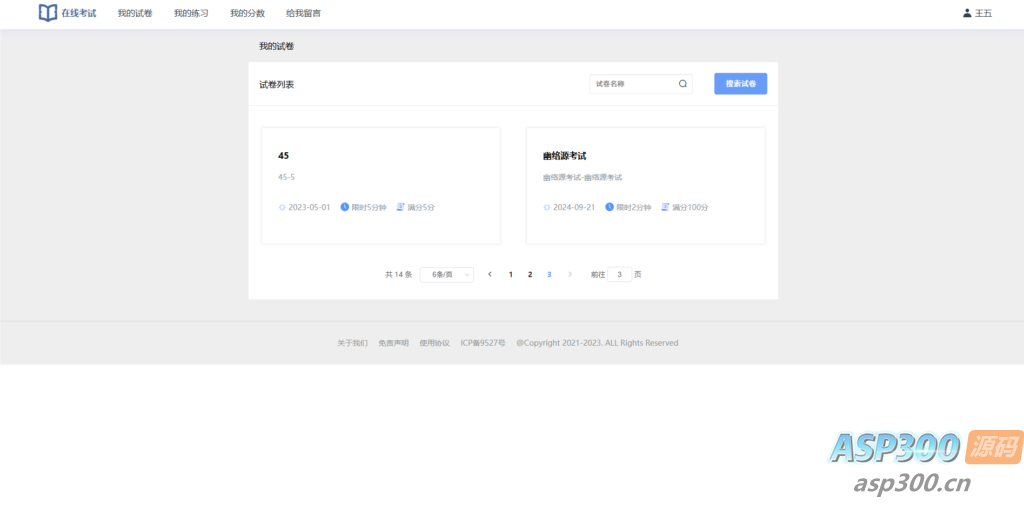This screenshot has width=1024, height=505.
Task: Go to previous page with left arrow
Action: [490, 274]
